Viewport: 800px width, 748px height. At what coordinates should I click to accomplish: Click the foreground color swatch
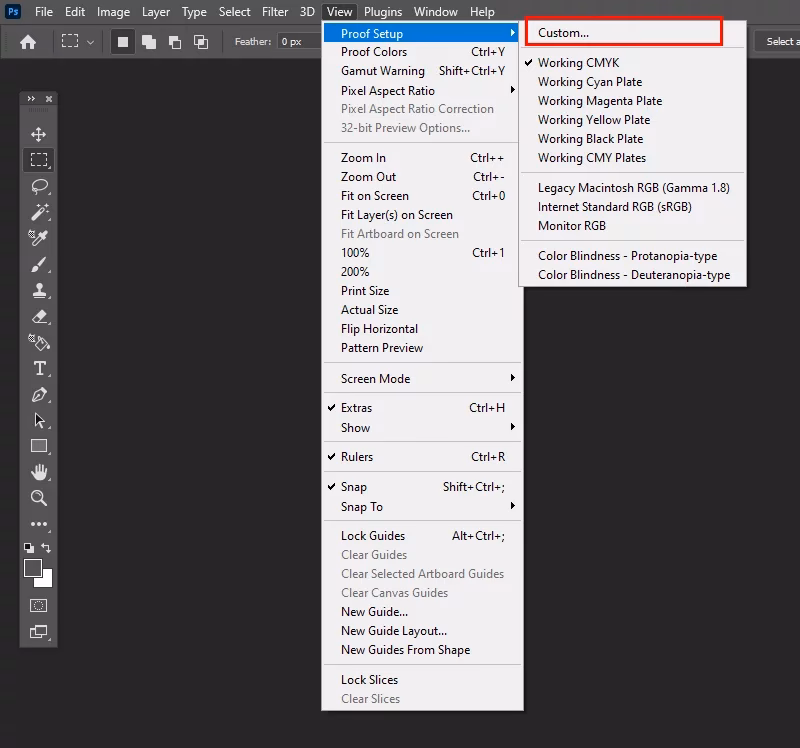(x=33, y=568)
